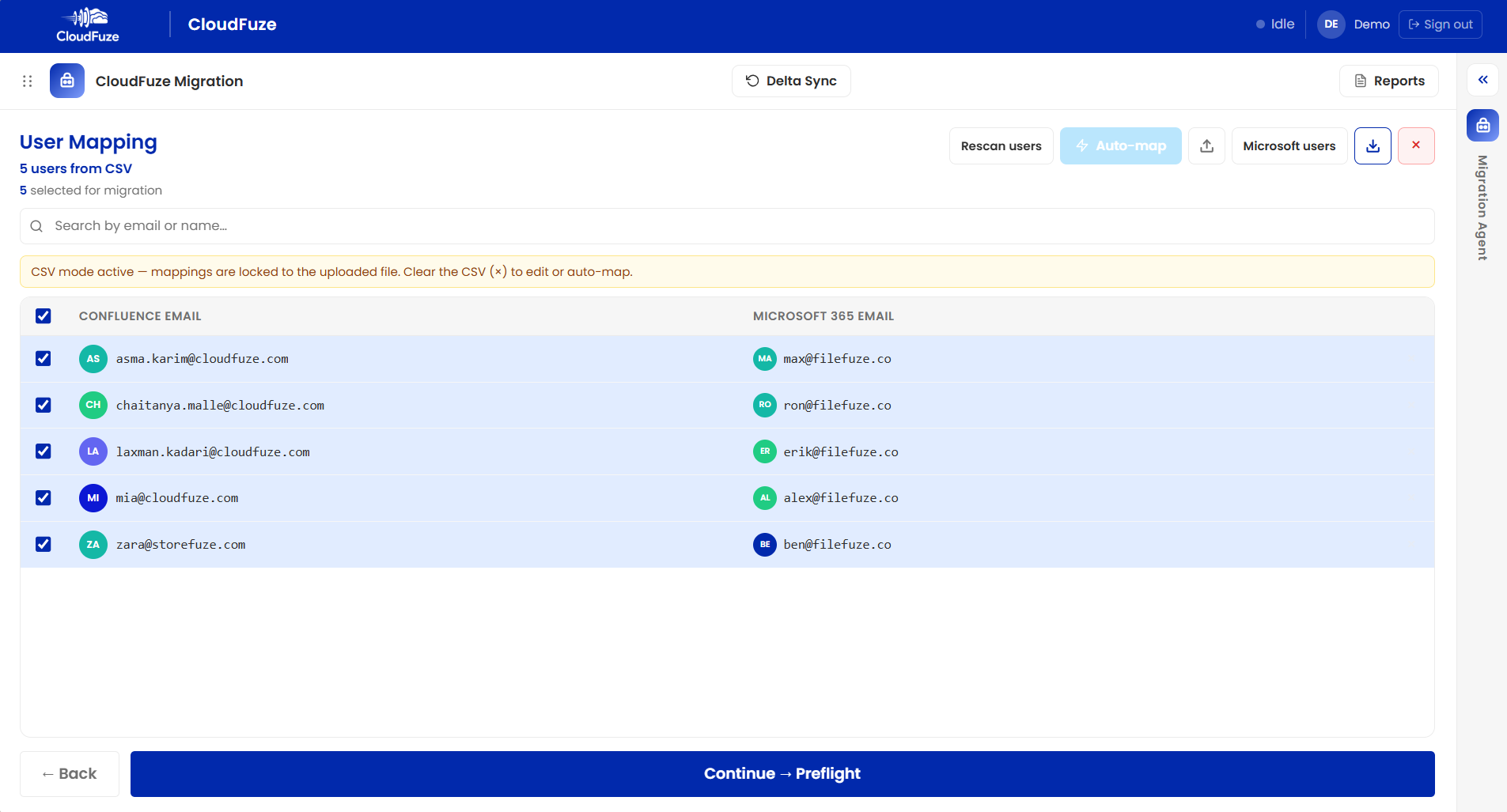Click the Rescan users button

pyautogui.click(x=1001, y=145)
